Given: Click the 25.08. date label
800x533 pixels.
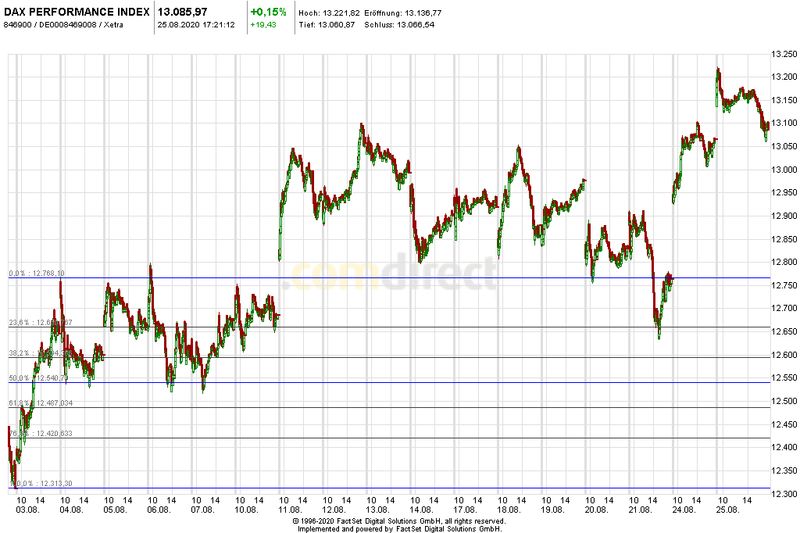Looking at the screenshot, I should (x=728, y=510).
